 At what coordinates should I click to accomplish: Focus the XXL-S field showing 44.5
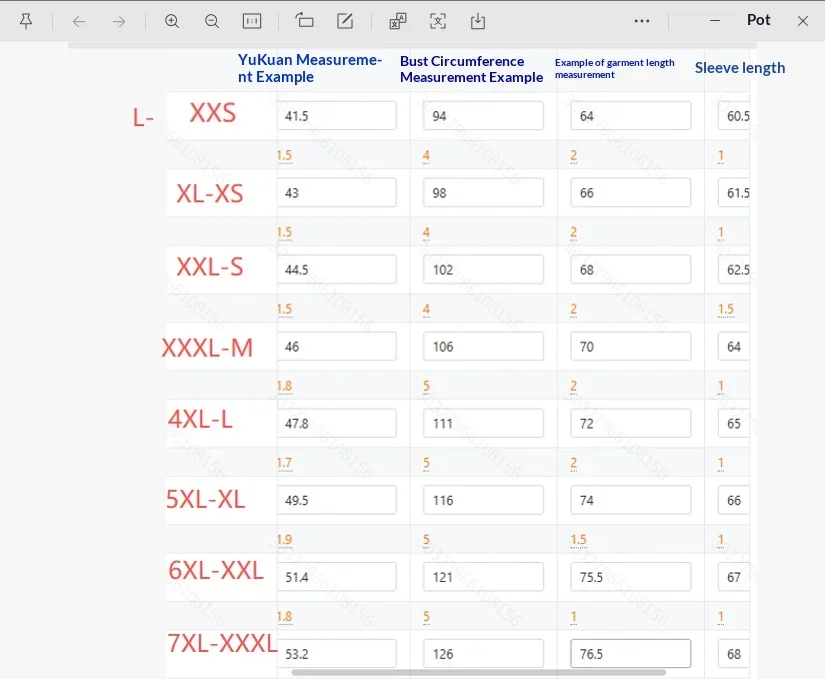pyautogui.click(x=337, y=269)
